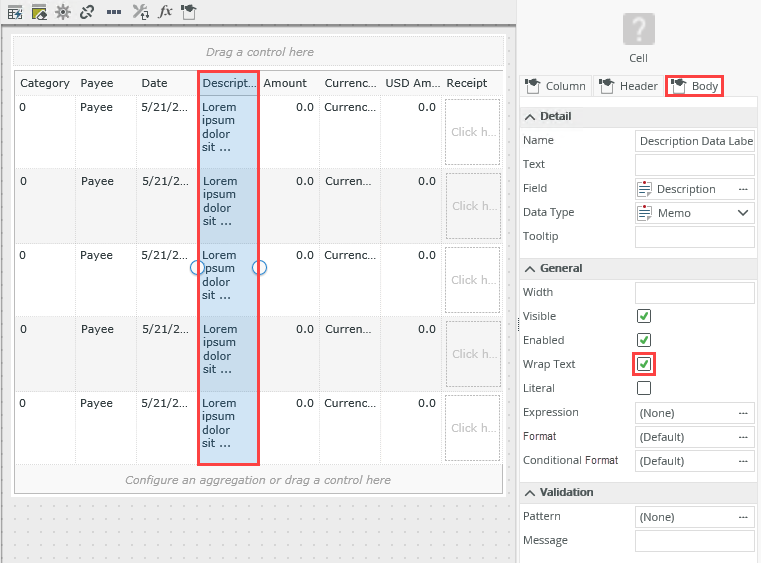
Task: Click the wrench tools toolbar icon
Action: 140,12
